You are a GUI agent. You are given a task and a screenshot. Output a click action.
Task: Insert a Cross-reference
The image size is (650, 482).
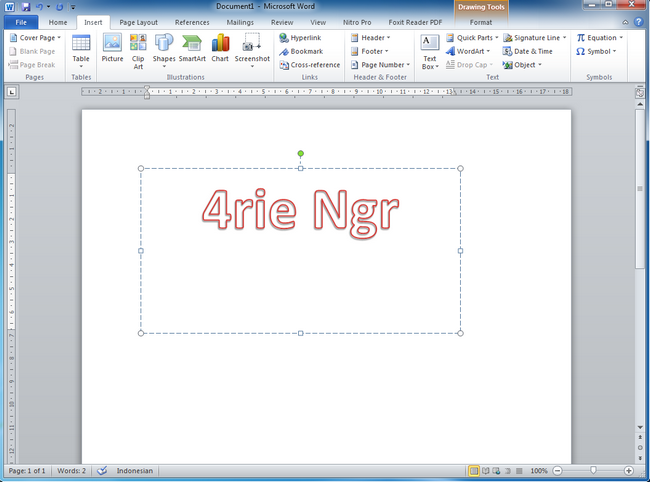click(x=310, y=65)
